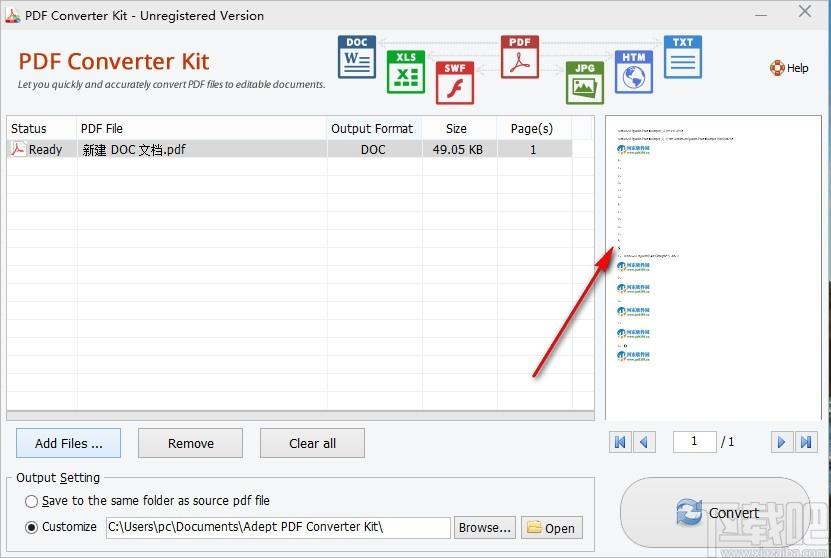
Task: Click the red PDF format icon
Action: click(519, 57)
